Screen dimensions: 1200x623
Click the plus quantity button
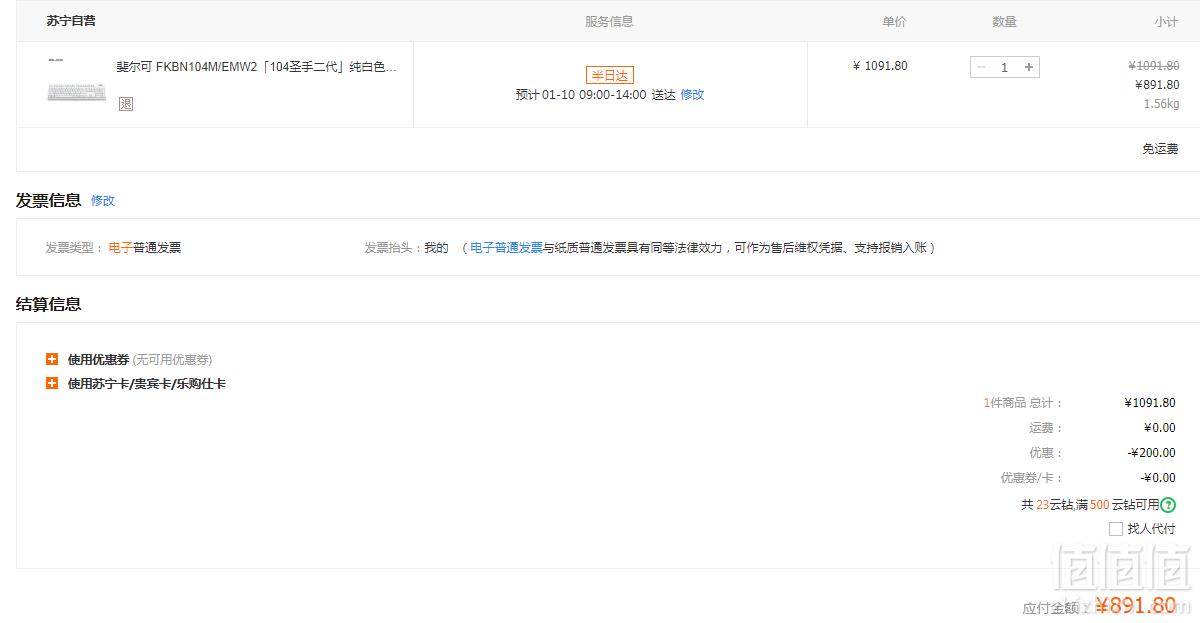(x=1029, y=67)
